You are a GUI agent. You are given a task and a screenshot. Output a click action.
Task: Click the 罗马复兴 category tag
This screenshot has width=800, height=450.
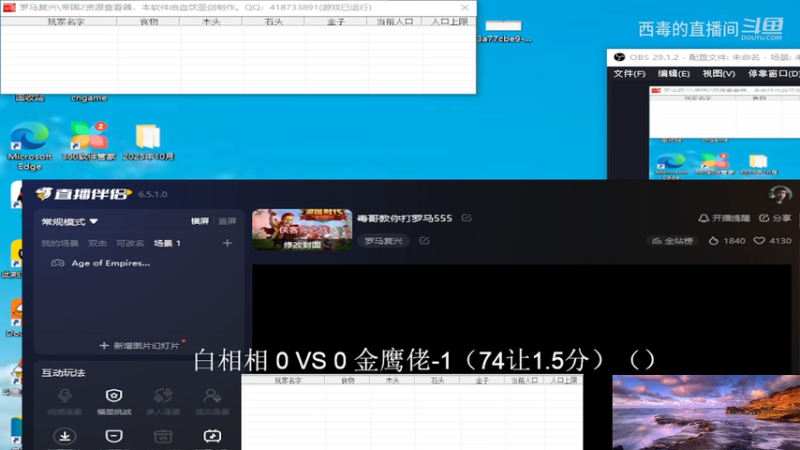pyautogui.click(x=384, y=240)
